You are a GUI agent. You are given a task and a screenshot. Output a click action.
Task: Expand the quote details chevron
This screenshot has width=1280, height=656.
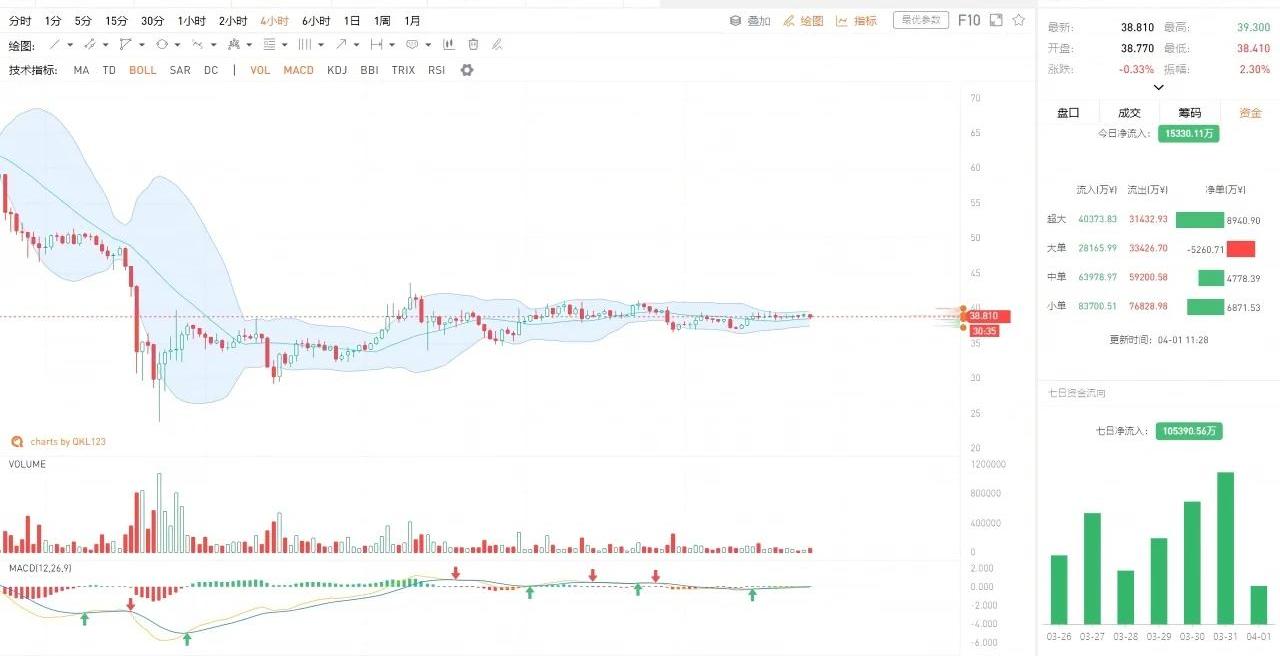[1158, 87]
